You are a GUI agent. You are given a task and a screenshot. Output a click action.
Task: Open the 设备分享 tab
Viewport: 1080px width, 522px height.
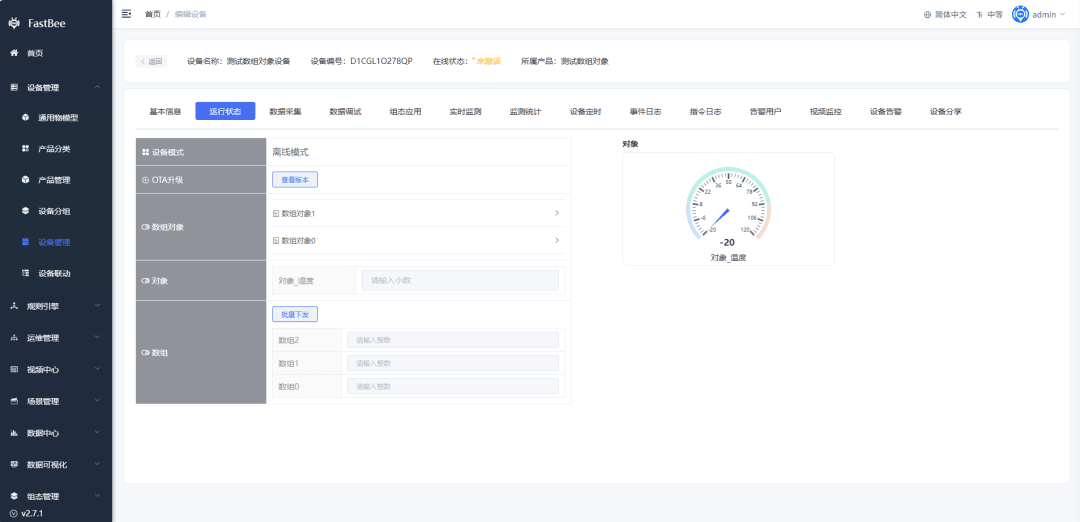click(x=946, y=112)
